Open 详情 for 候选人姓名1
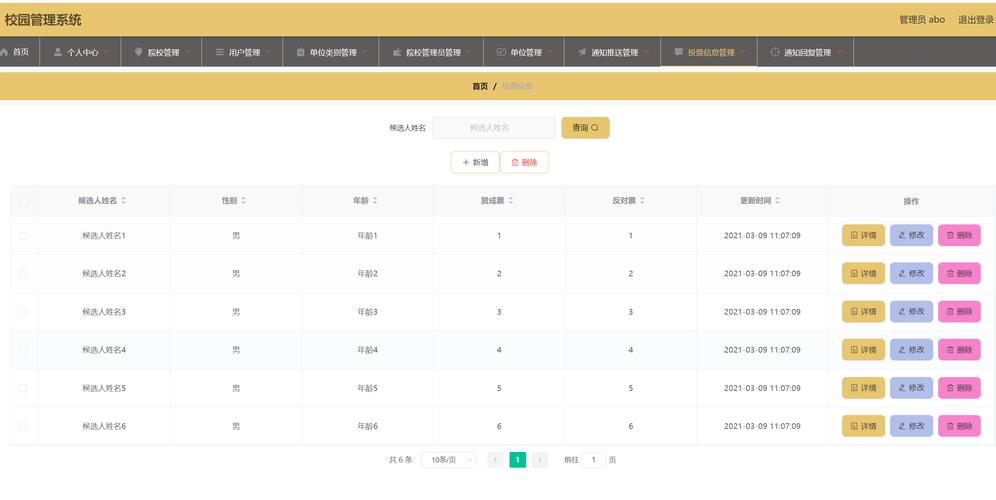Viewport: 996px width, 500px height. [863, 235]
